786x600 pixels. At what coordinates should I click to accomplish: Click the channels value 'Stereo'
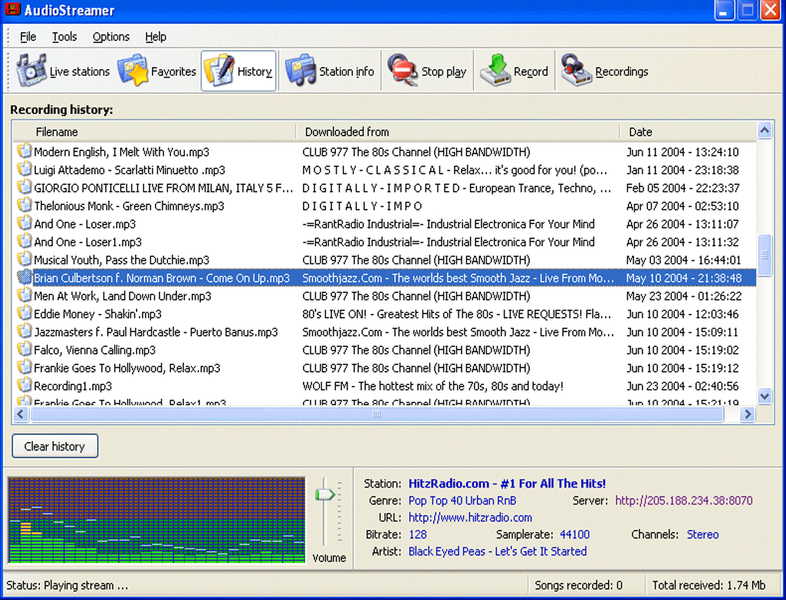(702, 534)
